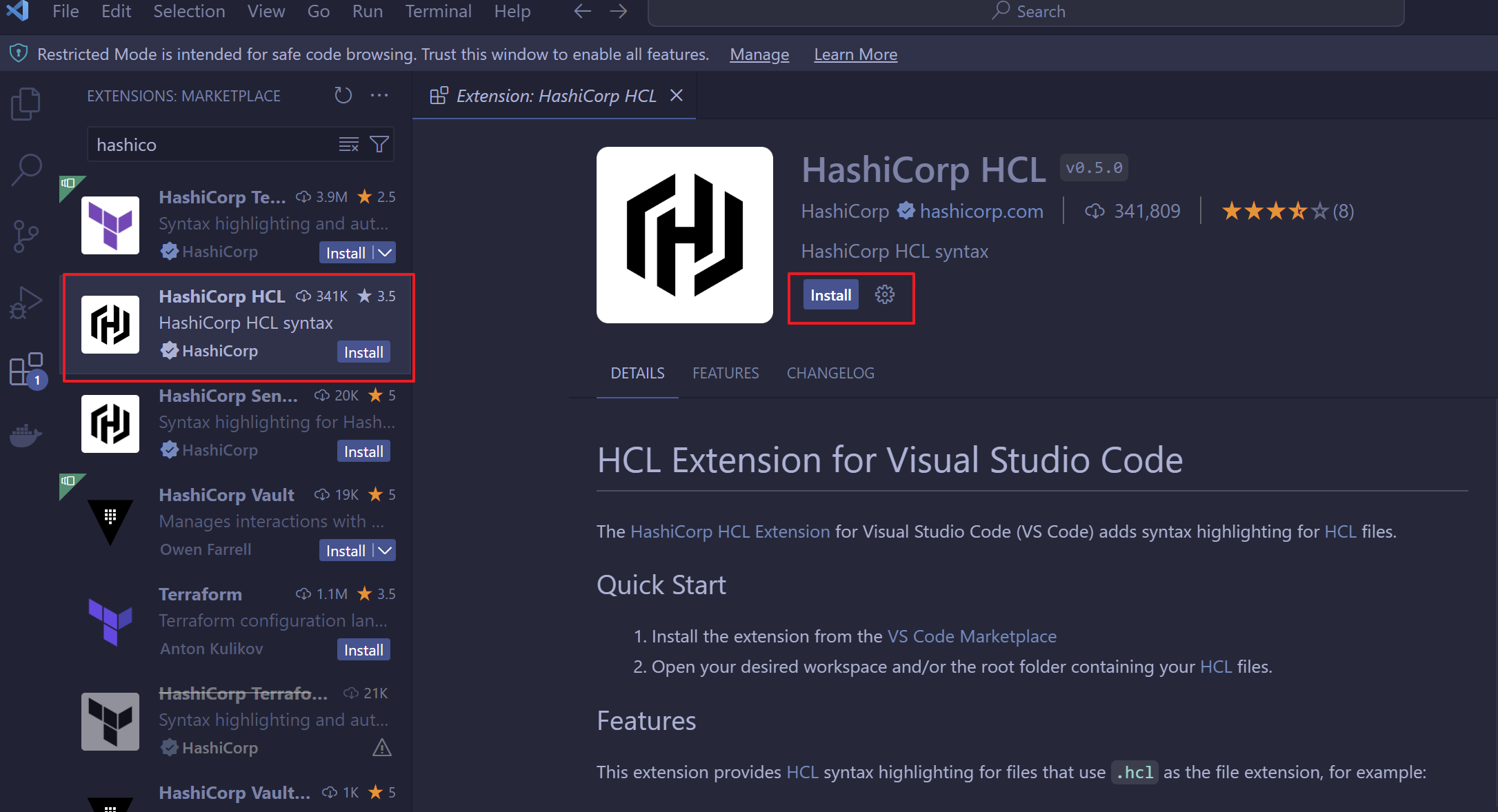Screen dimensions: 1498x812
Task: Open the Source Control view
Action: (x=26, y=236)
